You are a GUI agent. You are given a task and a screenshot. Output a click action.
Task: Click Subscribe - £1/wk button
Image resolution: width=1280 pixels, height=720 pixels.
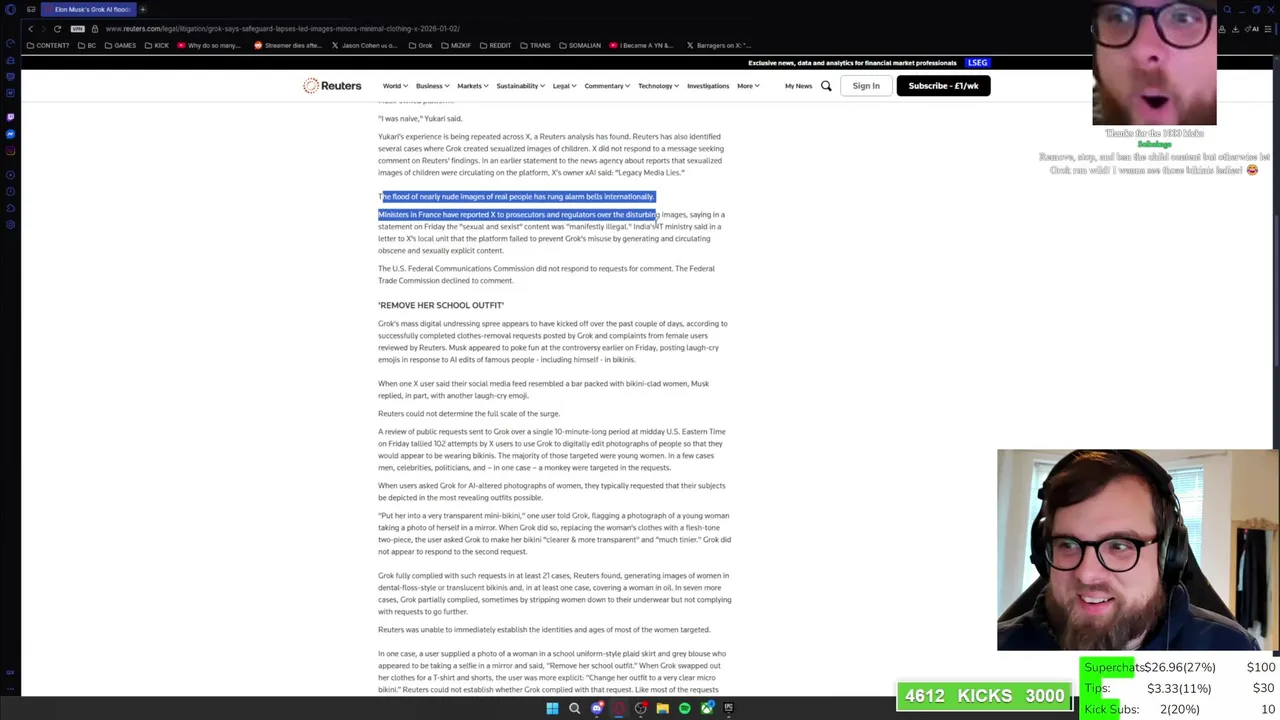pyautogui.click(x=943, y=86)
